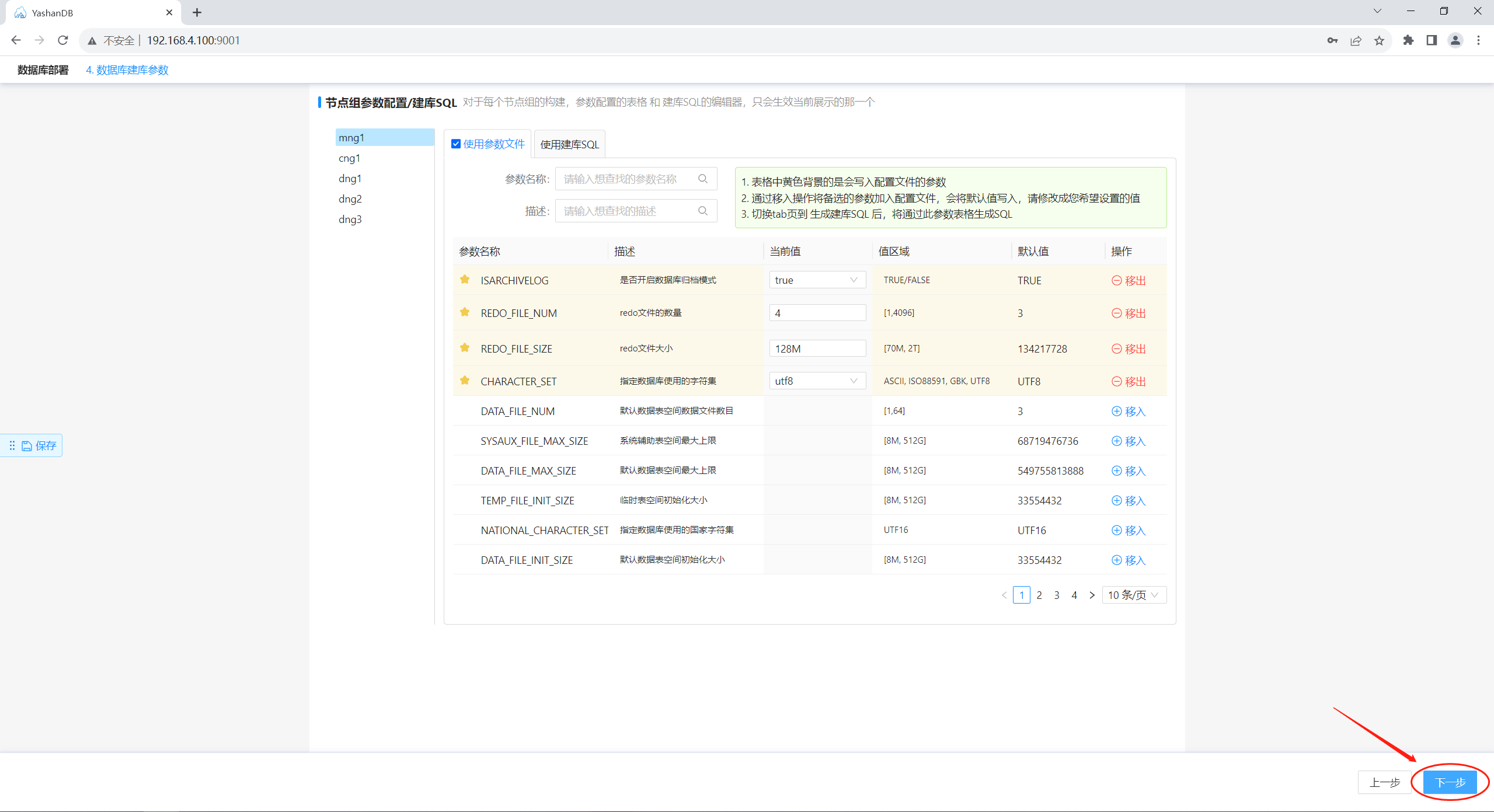Add TEMP_FILE_INIT_SIZE with 移入
Screen dimensions: 1494x812
(1129, 501)
